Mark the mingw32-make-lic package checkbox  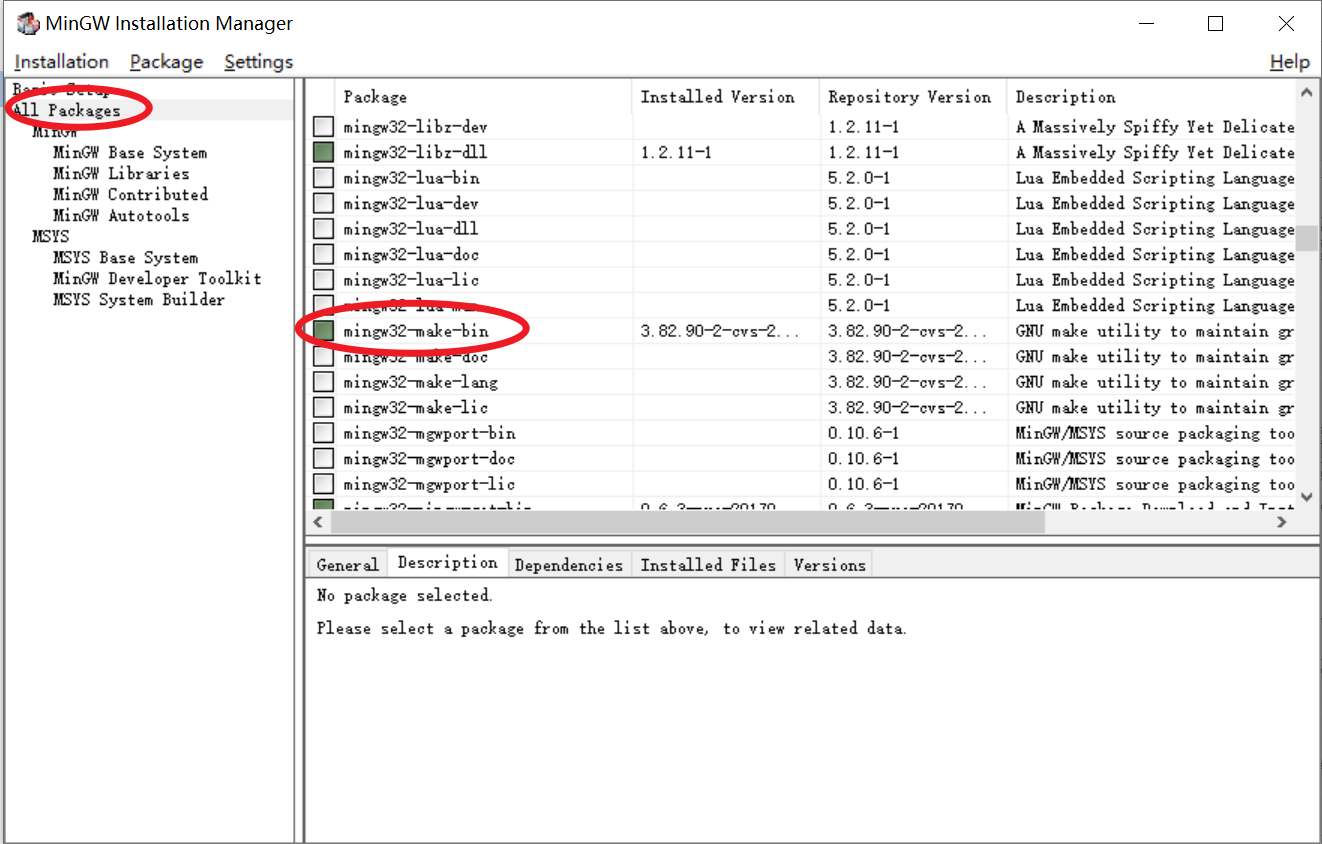(323, 408)
